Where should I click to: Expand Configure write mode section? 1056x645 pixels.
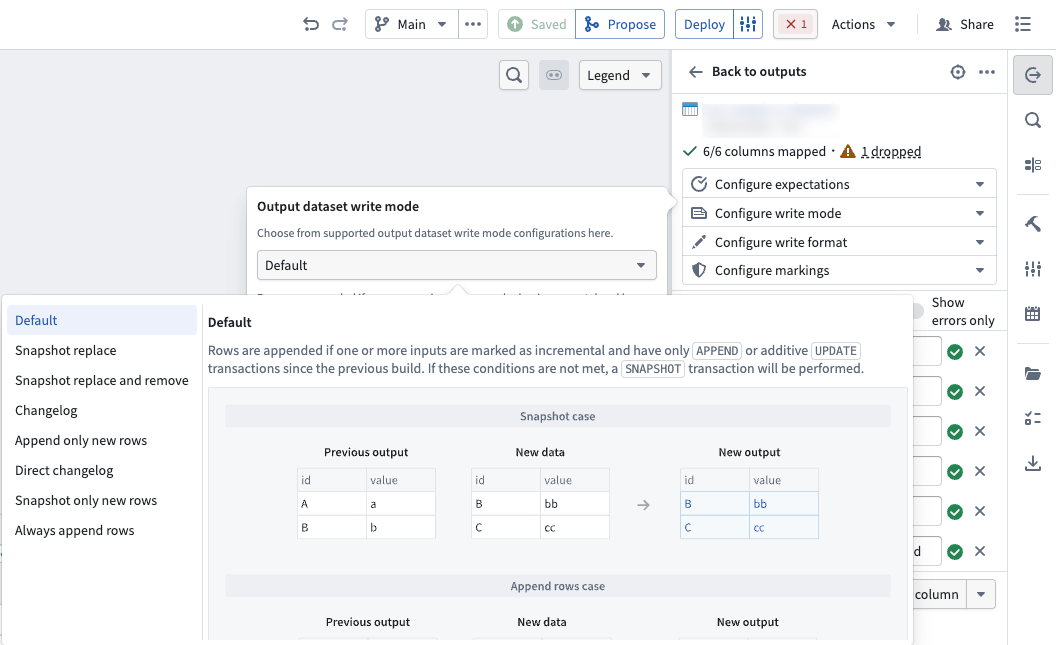839,213
